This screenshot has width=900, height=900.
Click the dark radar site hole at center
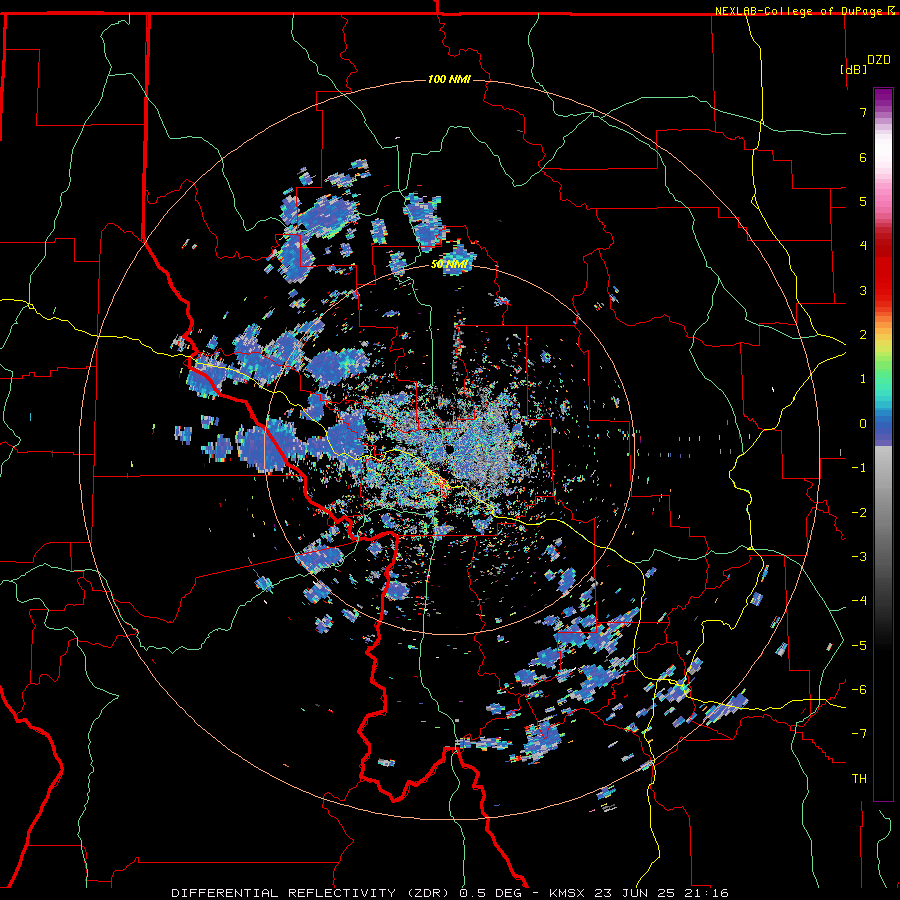[x=449, y=449]
